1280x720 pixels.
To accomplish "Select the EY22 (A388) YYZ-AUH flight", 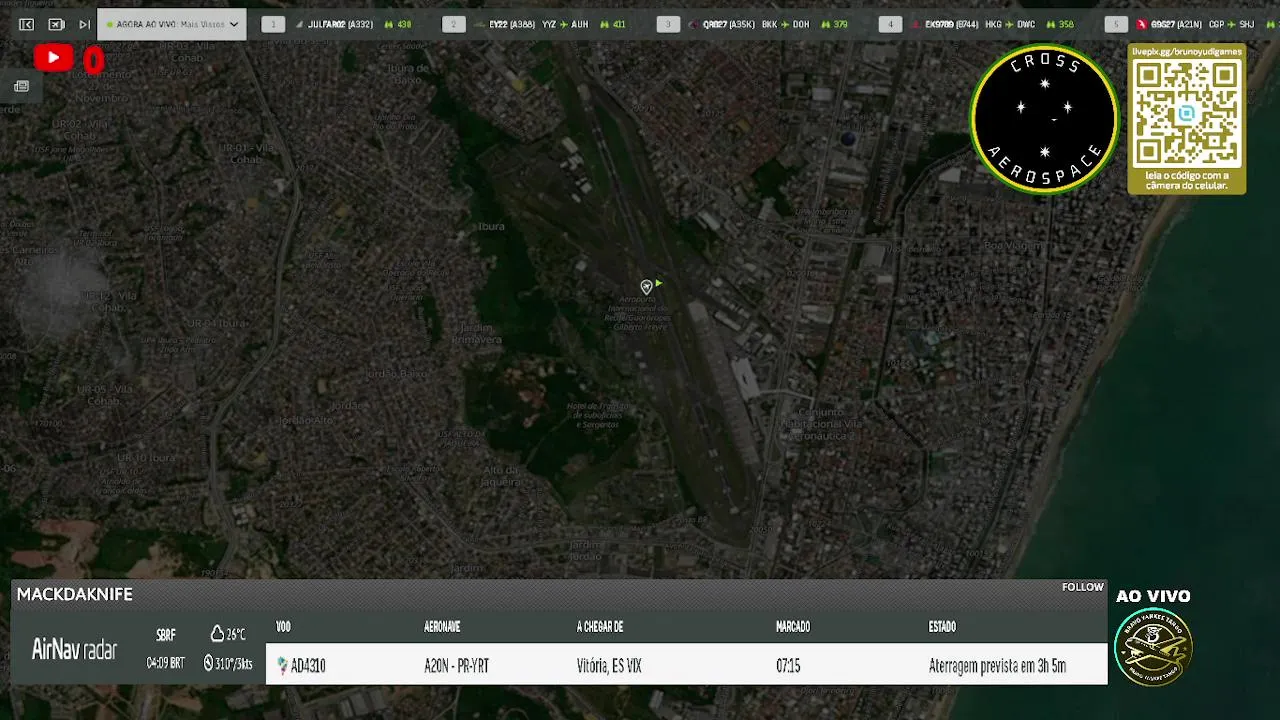I will (x=538, y=24).
